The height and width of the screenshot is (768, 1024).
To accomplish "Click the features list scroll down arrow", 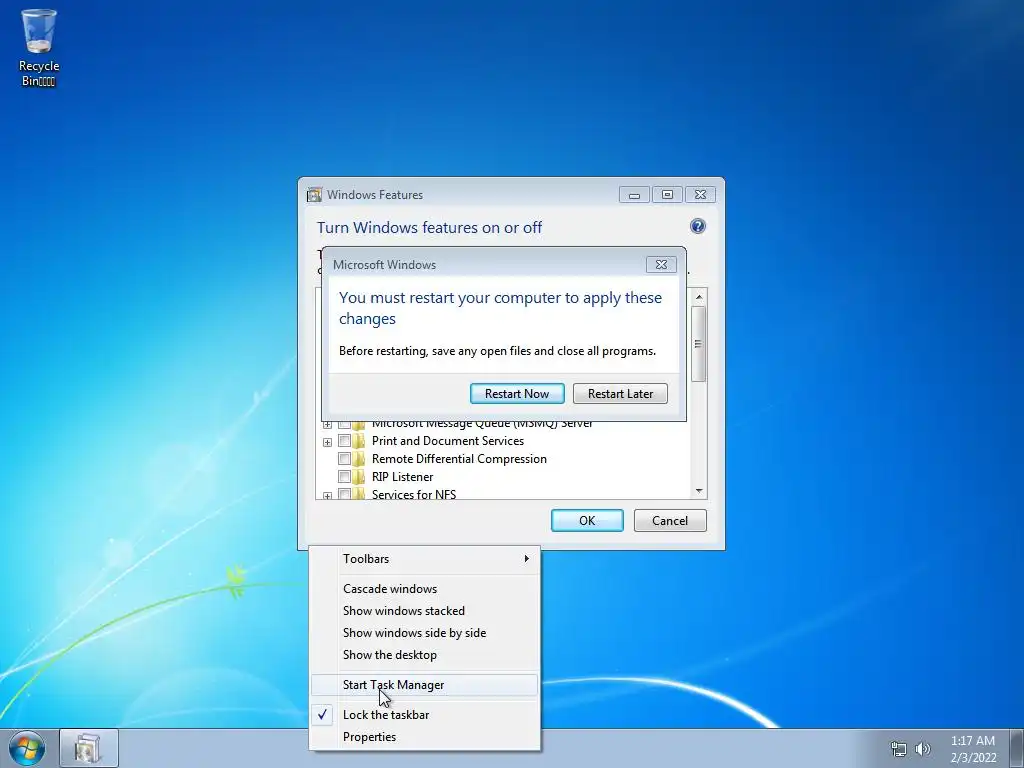I will pyautogui.click(x=699, y=491).
